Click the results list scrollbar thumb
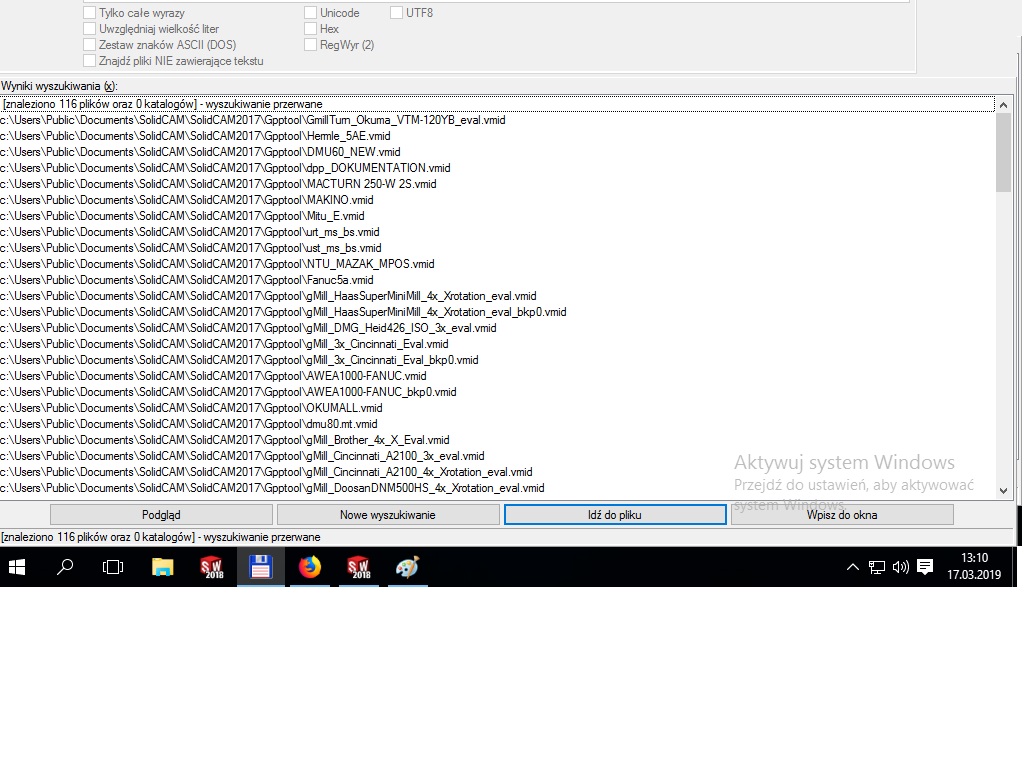This screenshot has height=768, width=1024. pyautogui.click(x=1004, y=152)
